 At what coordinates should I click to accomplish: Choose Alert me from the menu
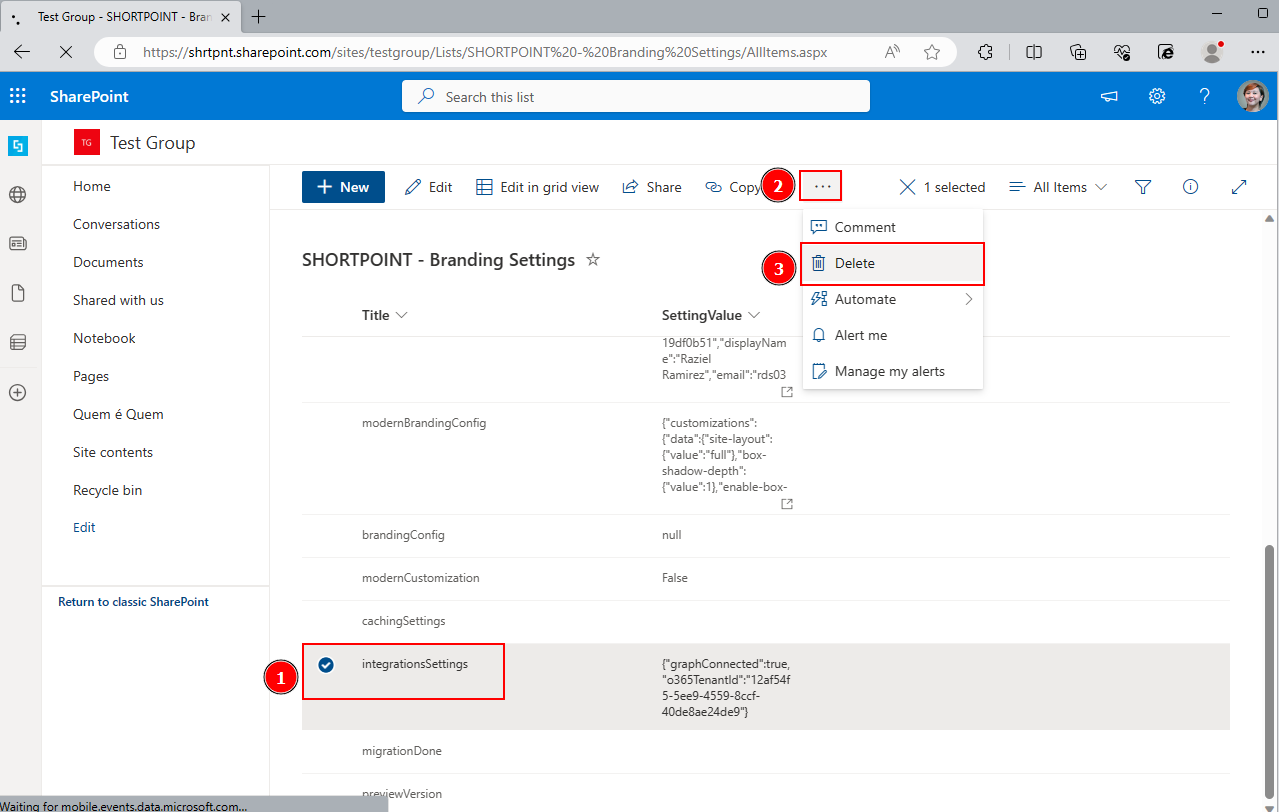click(x=893, y=335)
